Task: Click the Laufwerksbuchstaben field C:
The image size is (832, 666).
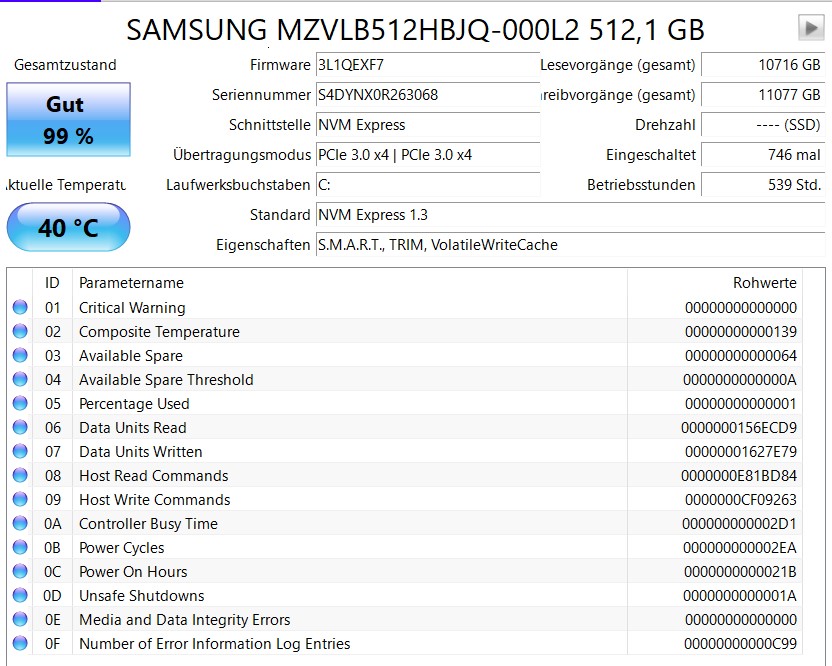Action: [x=428, y=185]
